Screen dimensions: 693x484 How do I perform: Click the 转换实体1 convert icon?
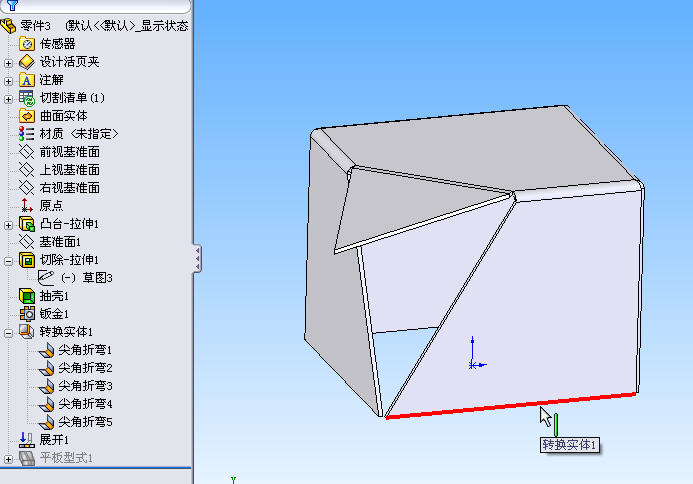(27, 332)
